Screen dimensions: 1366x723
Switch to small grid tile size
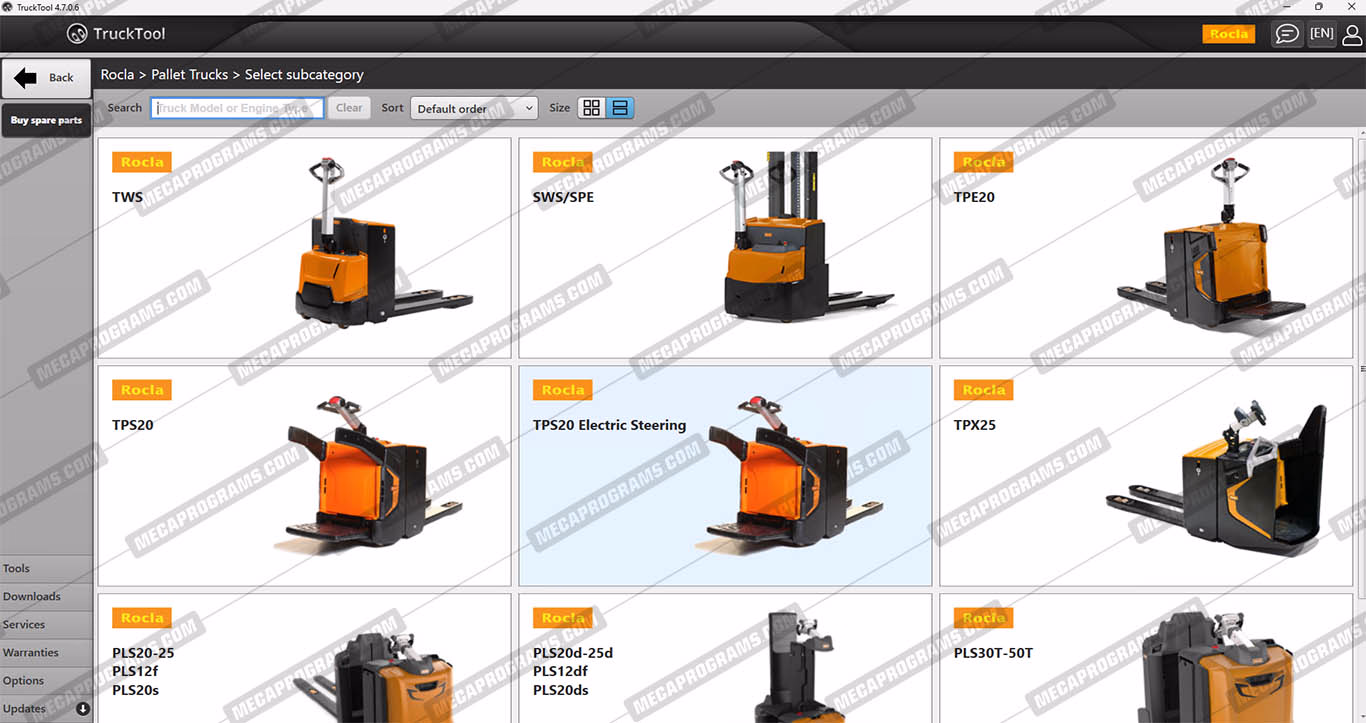coord(592,108)
